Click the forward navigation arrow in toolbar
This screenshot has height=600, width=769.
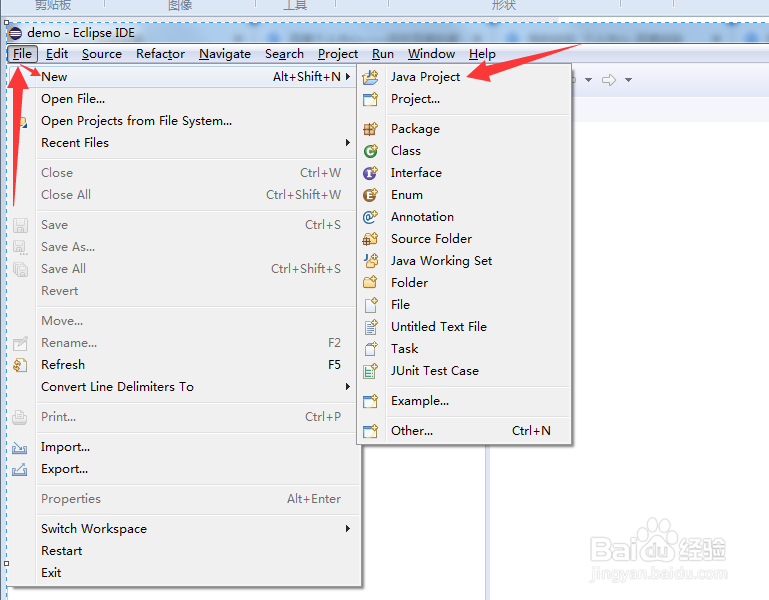click(609, 80)
